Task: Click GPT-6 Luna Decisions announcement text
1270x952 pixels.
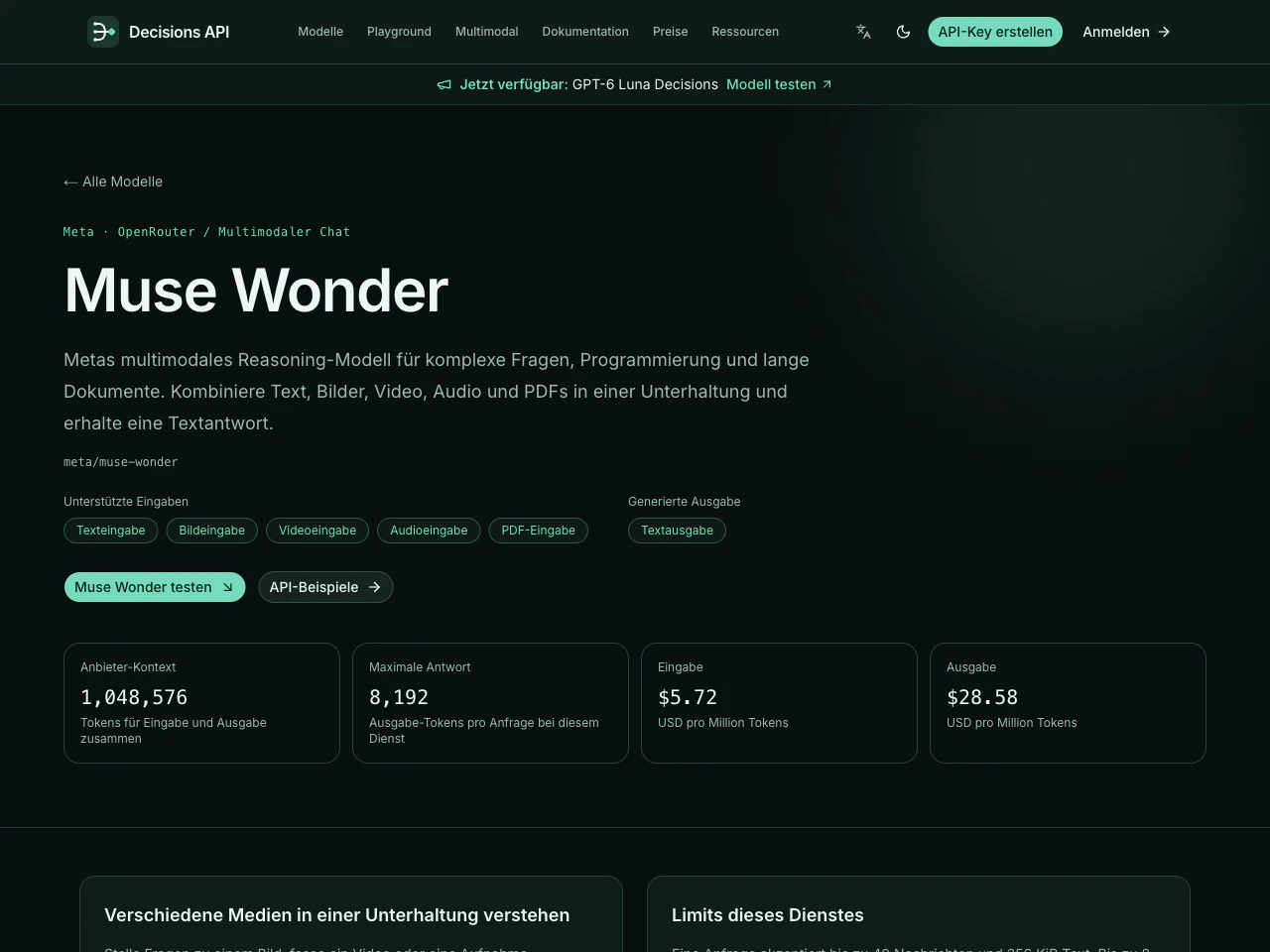Action: (645, 84)
